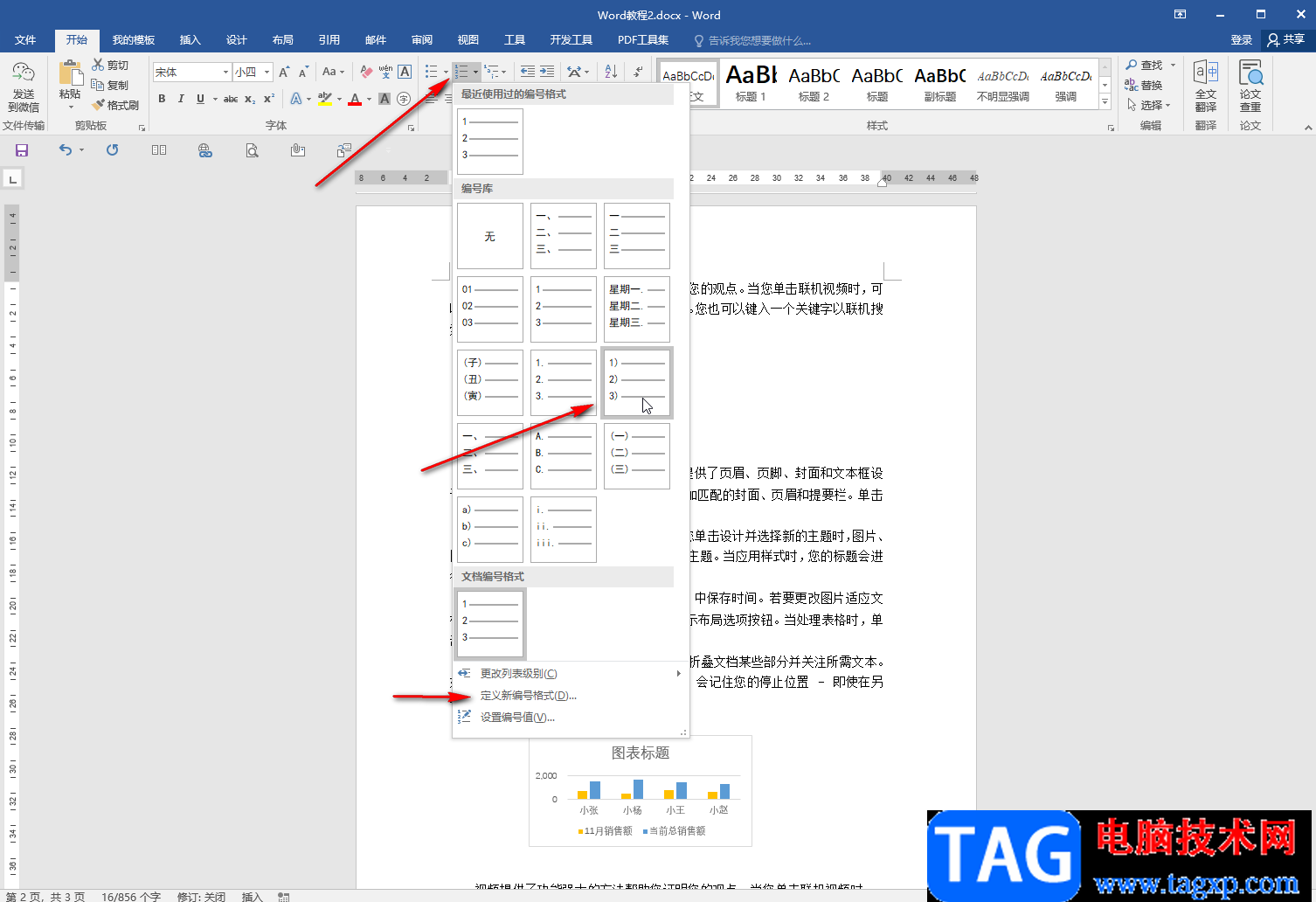Image resolution: width=1316 pixels, height=902 pixels.
Task: Click the Increase Indent icon
Action: [547, 72]
